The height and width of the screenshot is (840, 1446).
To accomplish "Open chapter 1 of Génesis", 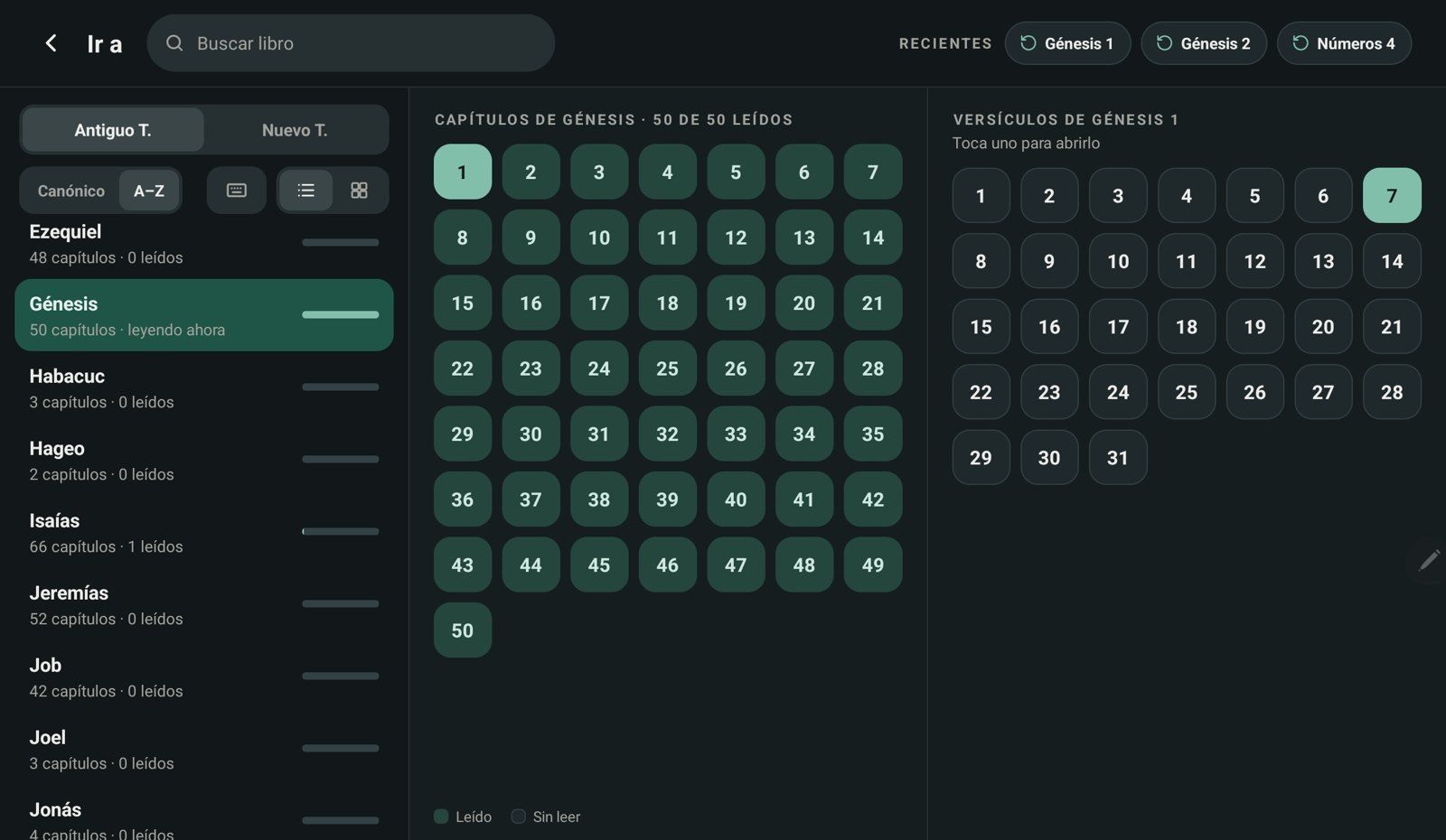I will [463, 172].
